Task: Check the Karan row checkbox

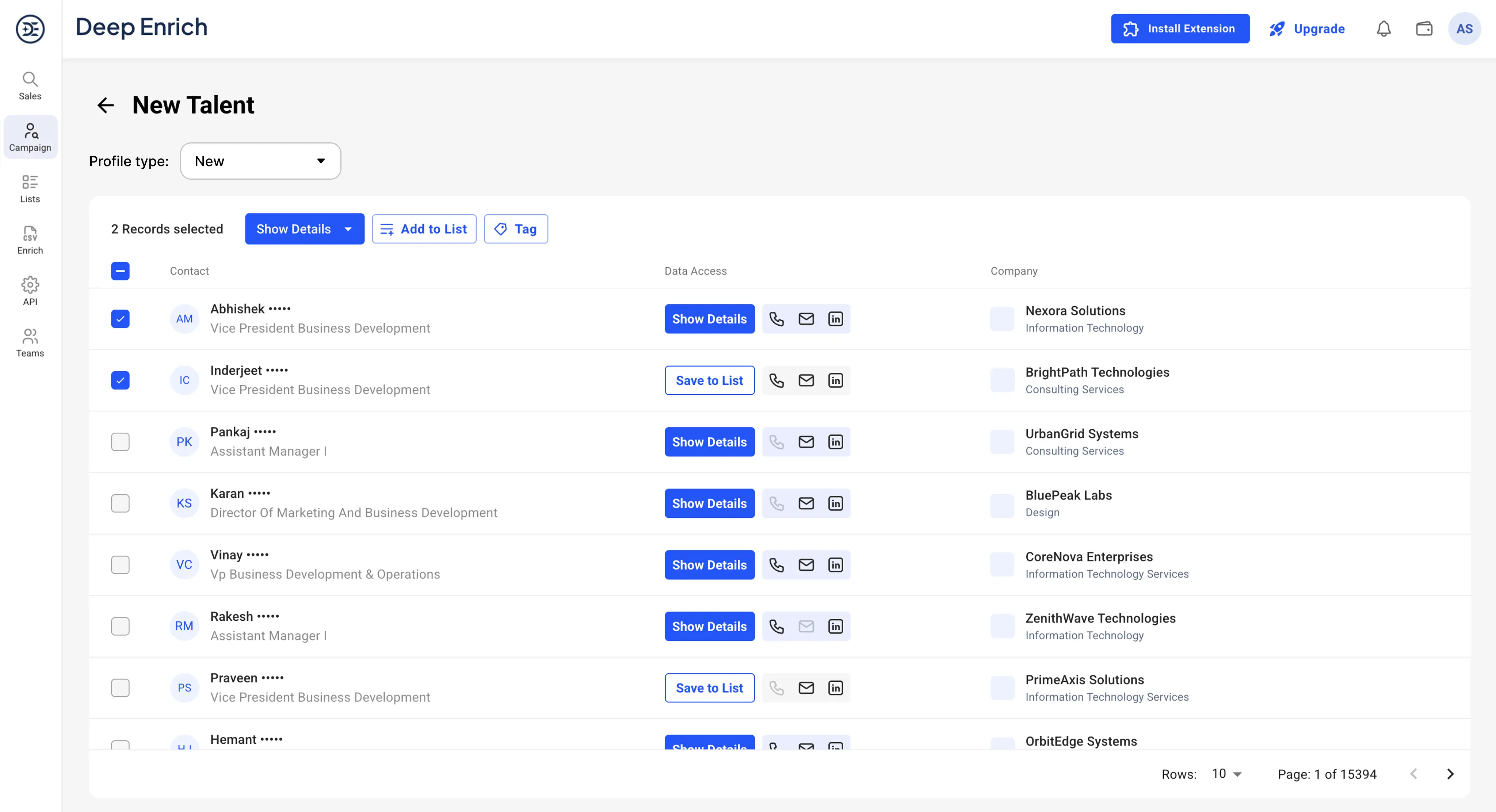Action: pos(120,503)
